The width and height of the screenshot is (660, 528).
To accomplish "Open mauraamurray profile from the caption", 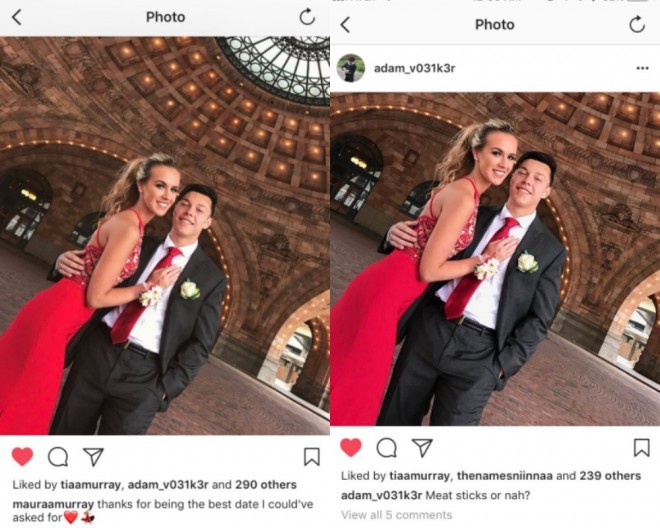I will 53,504.
